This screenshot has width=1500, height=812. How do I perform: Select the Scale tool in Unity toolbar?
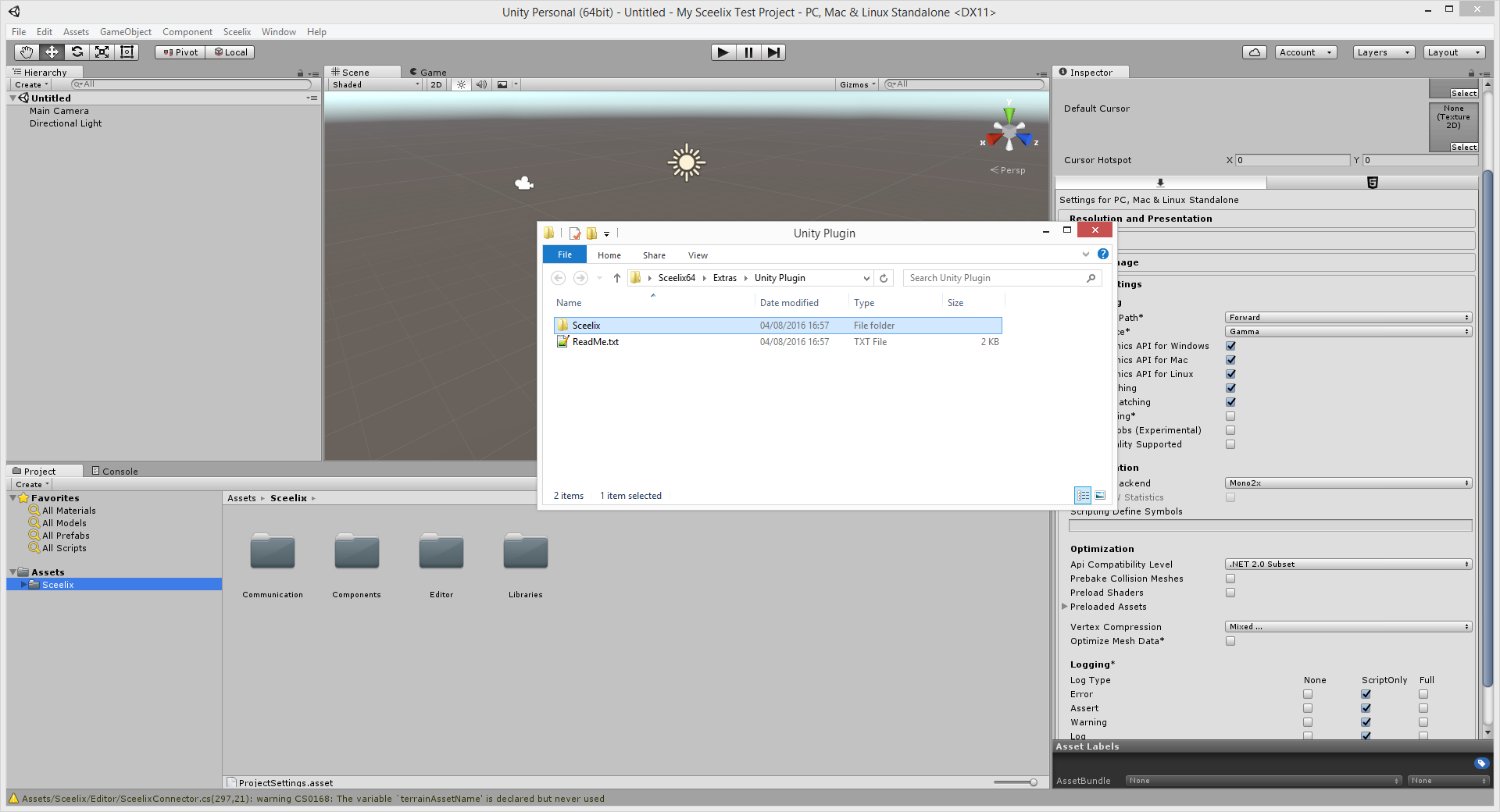(x=102, y=52)
